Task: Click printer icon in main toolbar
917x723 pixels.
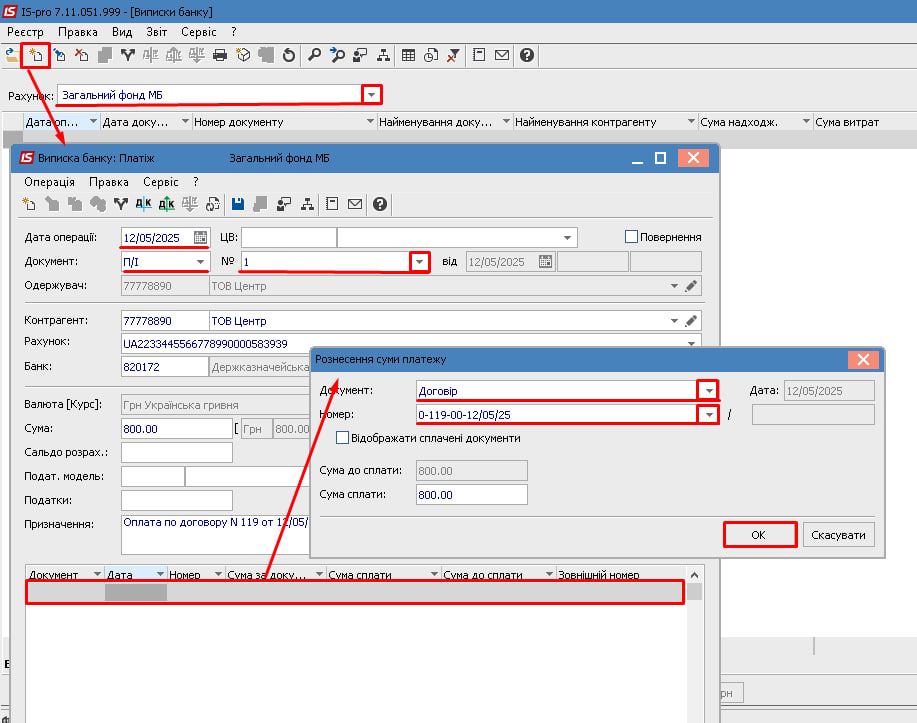Action: click(x=220, y=56)
